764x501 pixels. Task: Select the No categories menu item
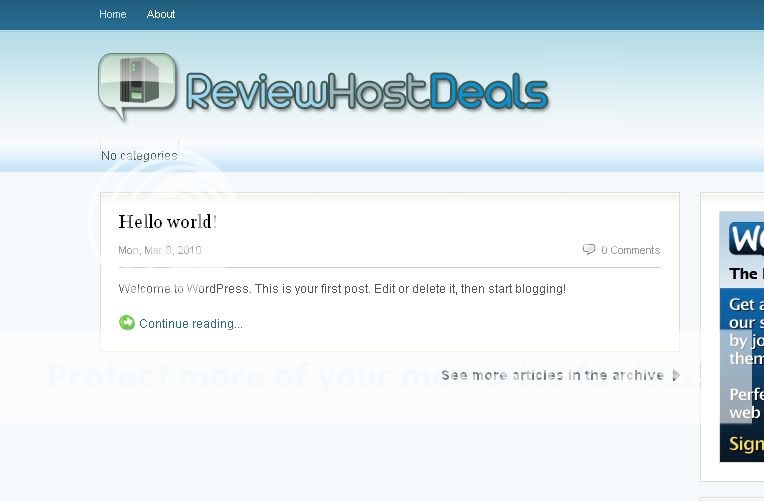tap(139, 155)
